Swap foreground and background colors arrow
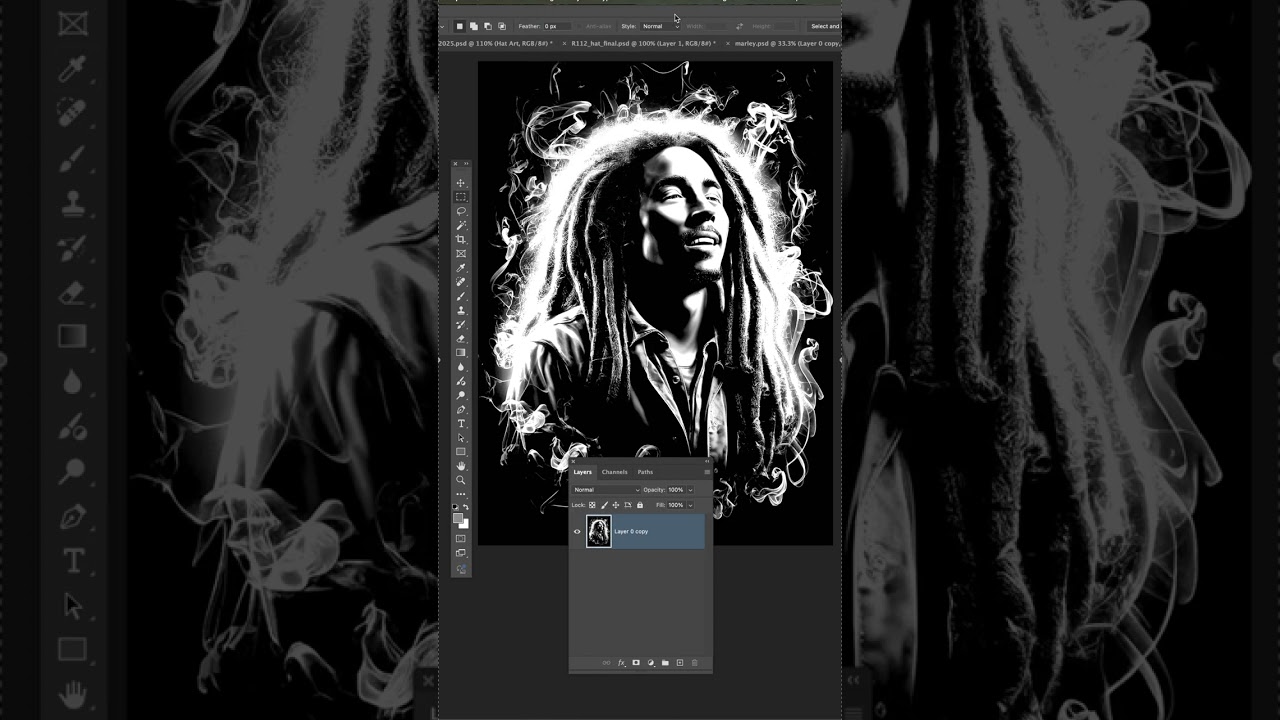 (466, 507)
